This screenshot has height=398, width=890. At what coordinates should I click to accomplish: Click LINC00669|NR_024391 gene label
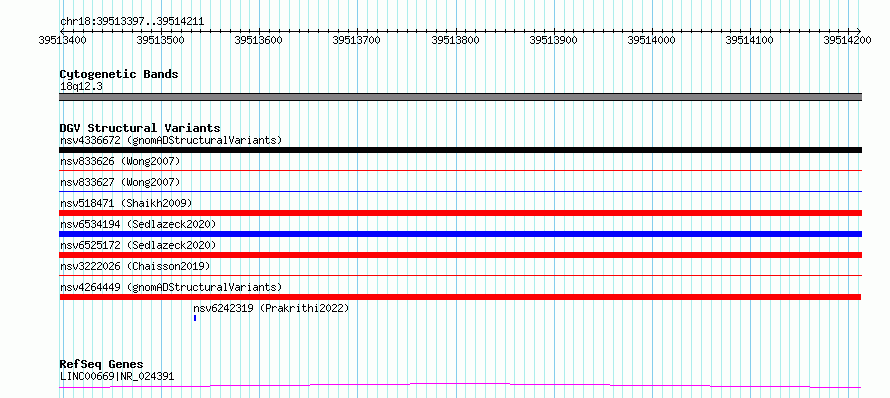tap(117, 376)
